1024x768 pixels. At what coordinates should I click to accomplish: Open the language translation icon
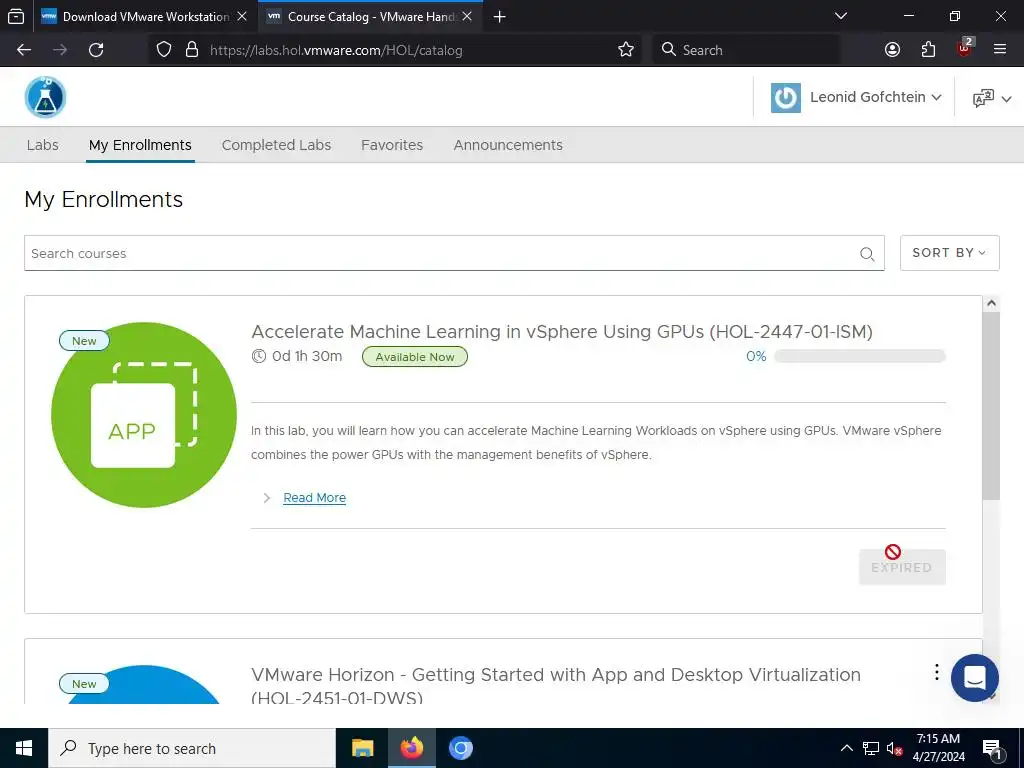[983, 98]
